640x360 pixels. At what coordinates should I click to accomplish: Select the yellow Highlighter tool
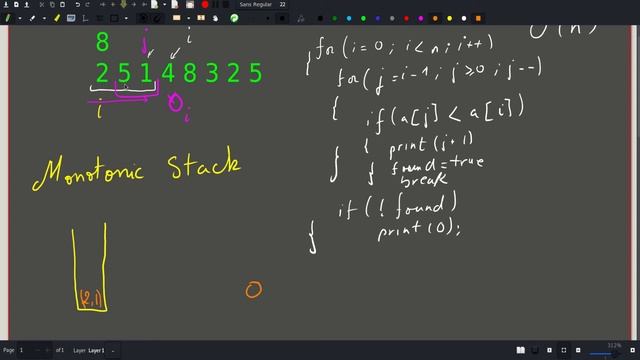click(57, 18)
